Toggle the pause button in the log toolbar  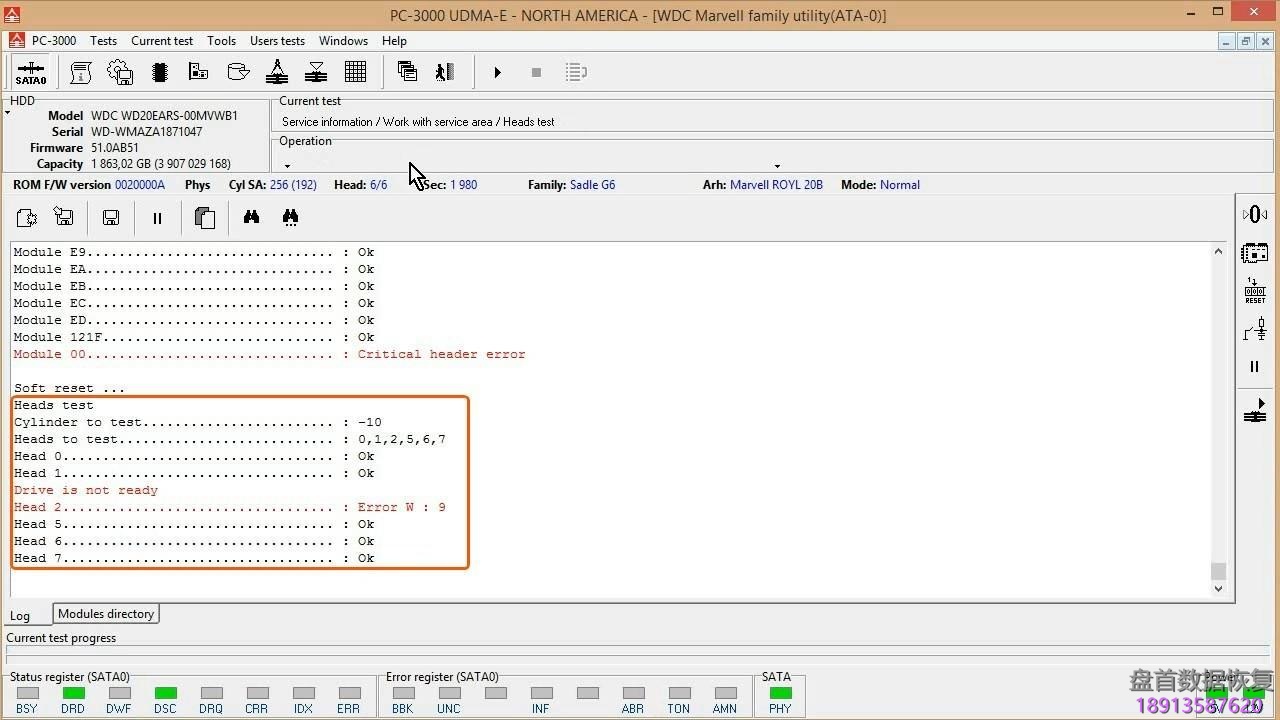point(157,218)
